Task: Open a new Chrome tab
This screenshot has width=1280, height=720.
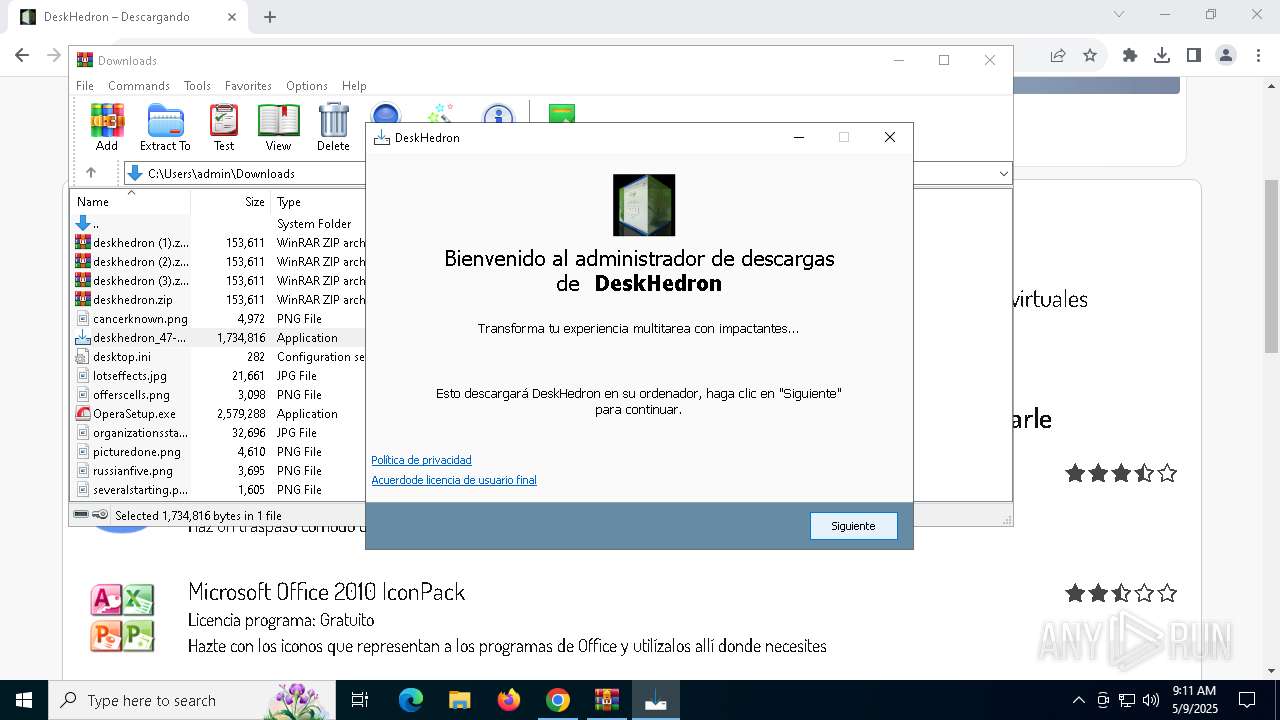Action: pos(270,17)
